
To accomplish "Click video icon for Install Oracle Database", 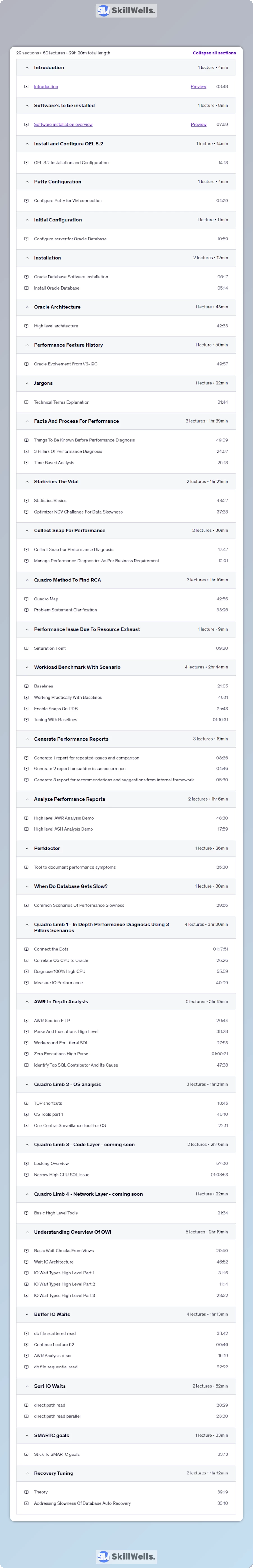I will [26, 288].
